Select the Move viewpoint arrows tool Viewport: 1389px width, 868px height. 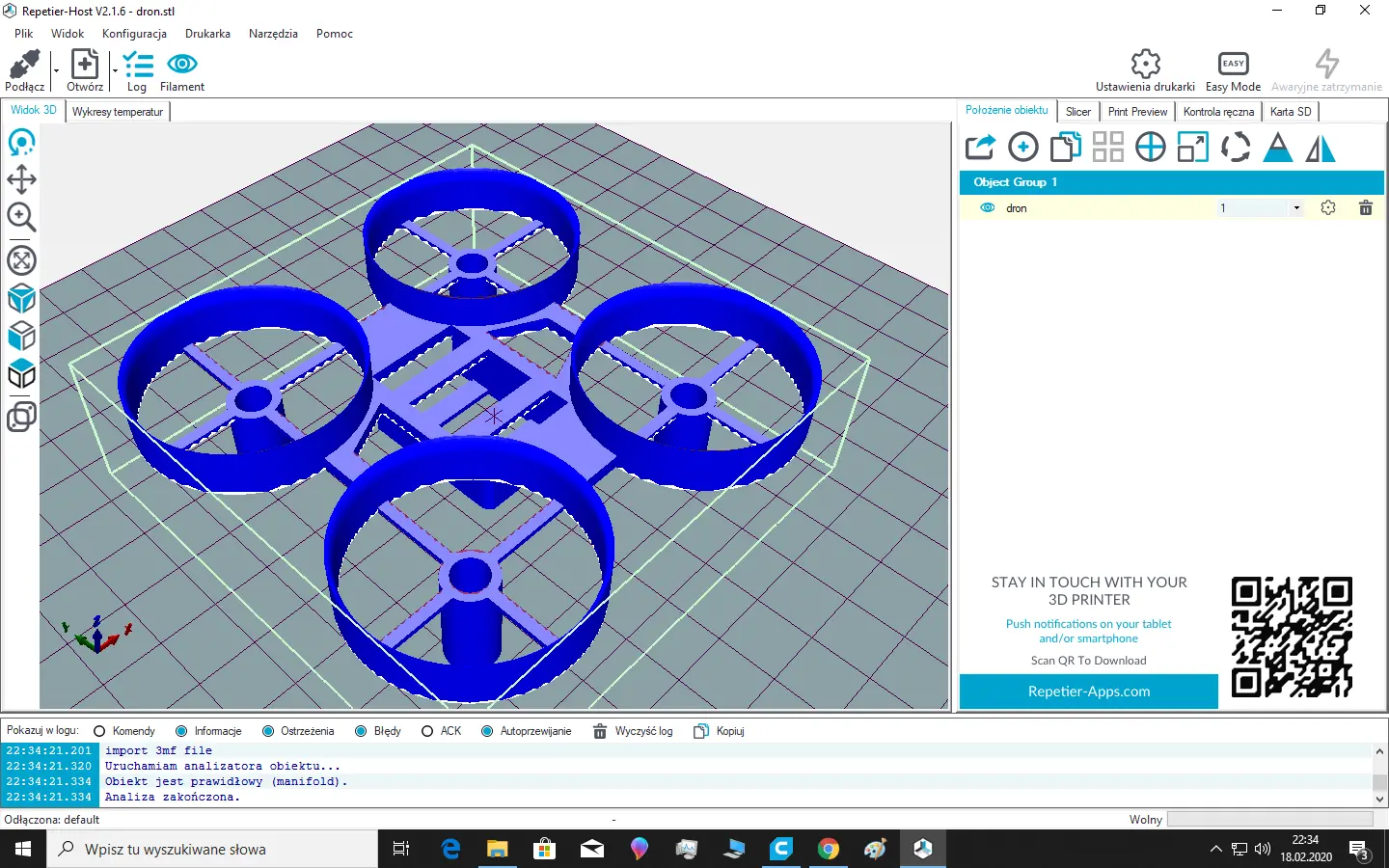[x=21, y=179]
